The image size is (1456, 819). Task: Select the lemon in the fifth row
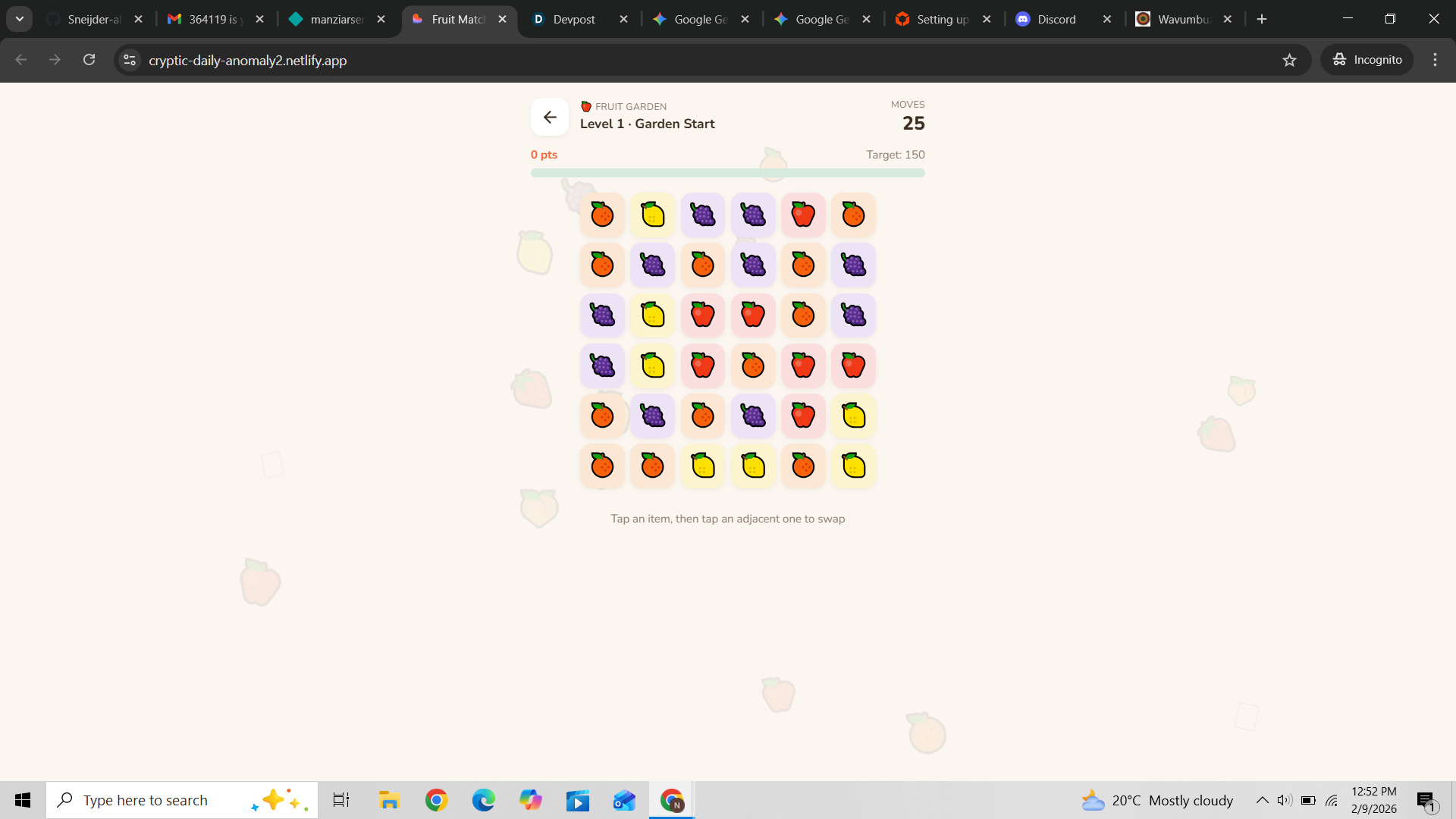853,416
